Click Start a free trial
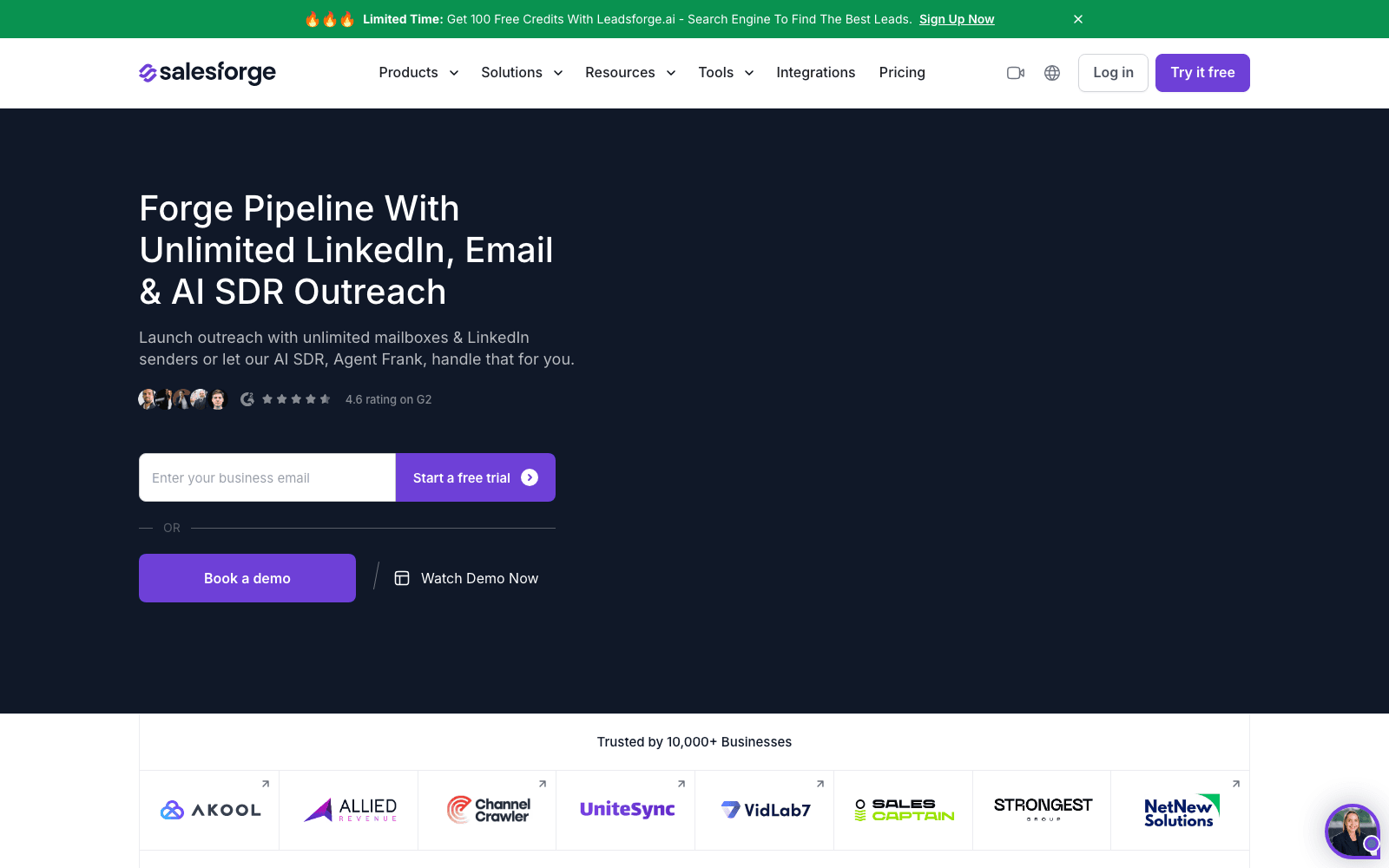 click(476, 477)
